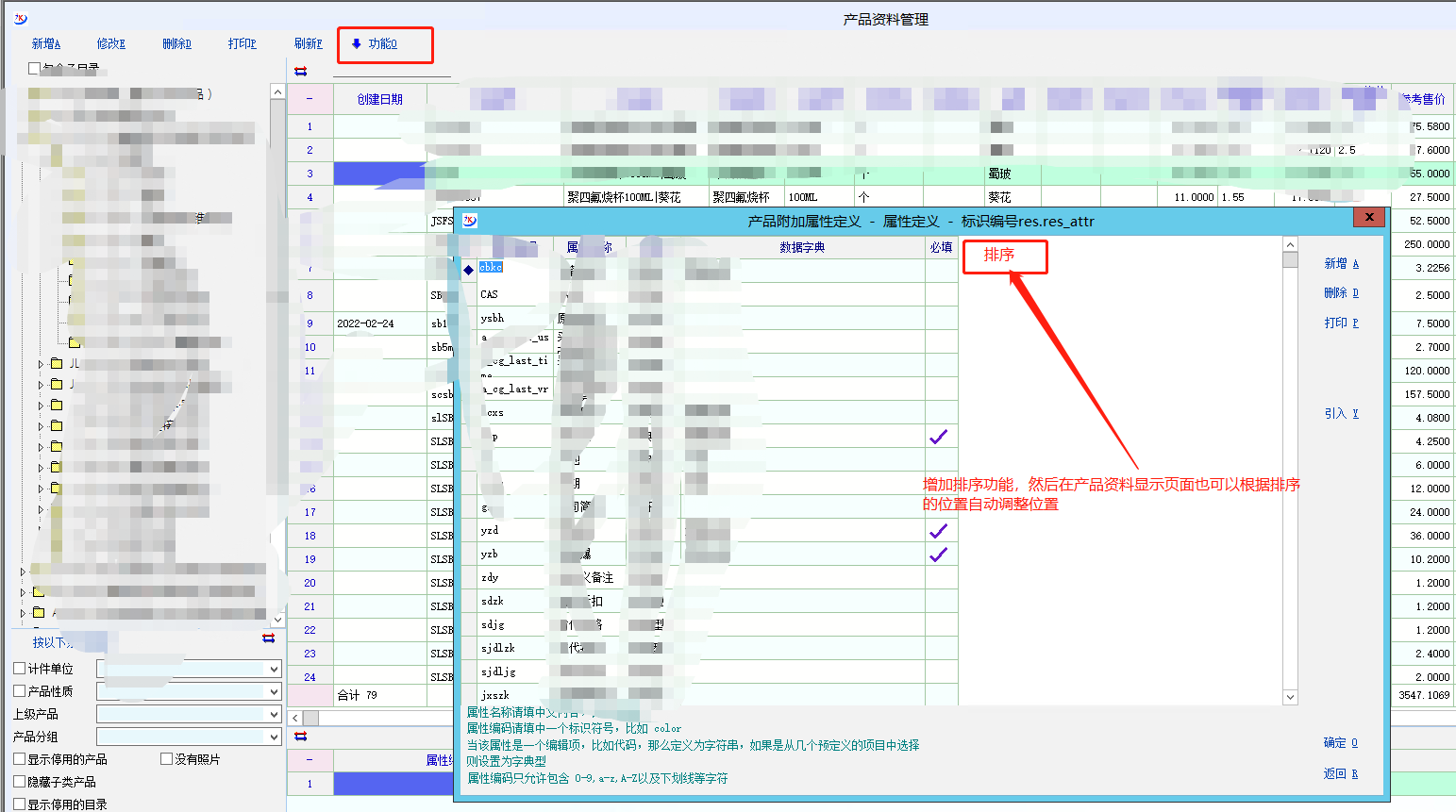1456x812 pixels.
Task: Open the 修改E menu item
Action: point(110,43)
